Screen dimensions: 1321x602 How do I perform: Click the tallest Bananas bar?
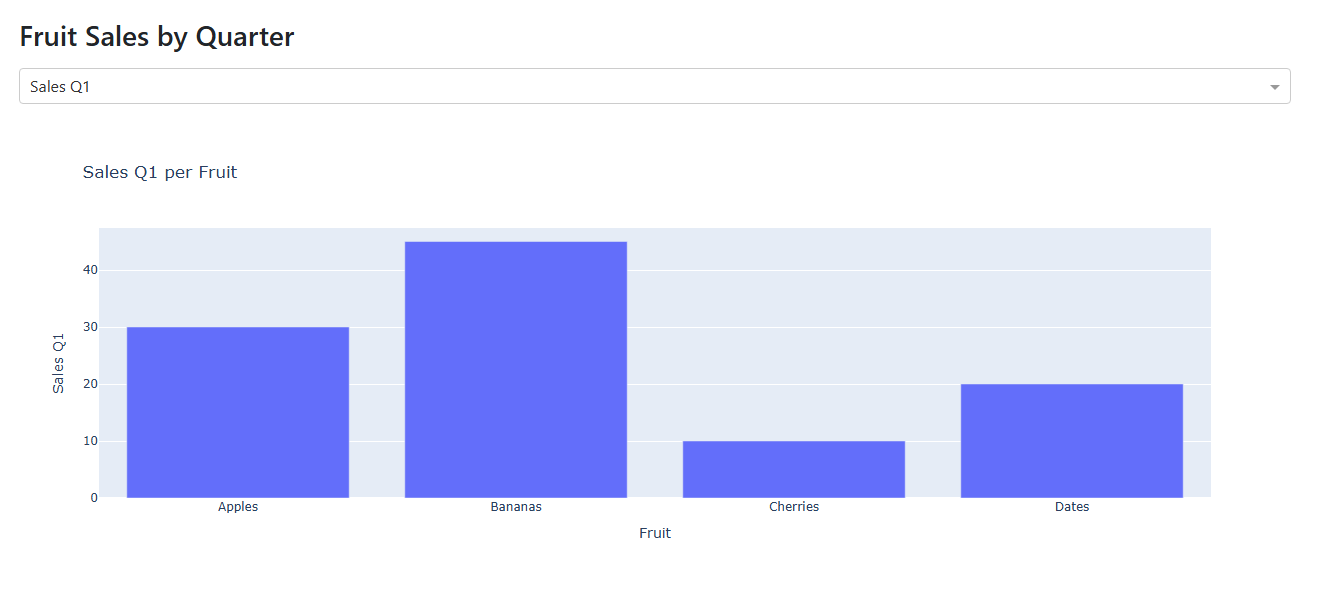(x=516, y=370)
